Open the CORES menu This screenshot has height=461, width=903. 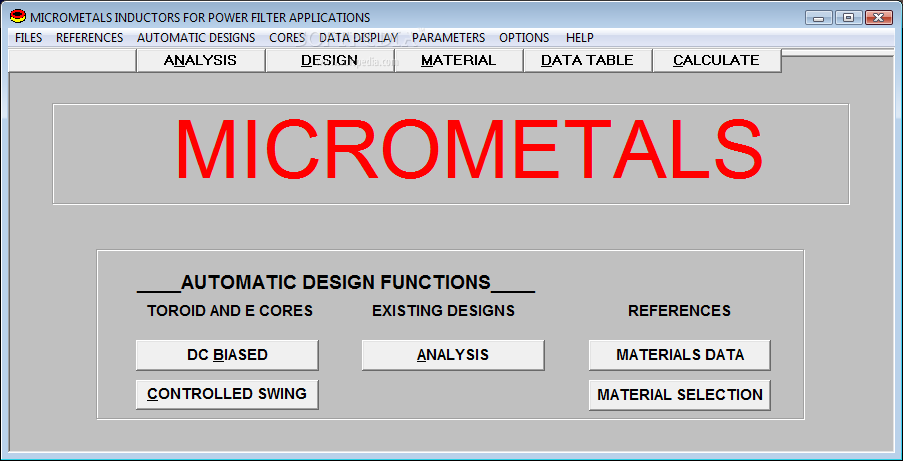coord(287,38)
